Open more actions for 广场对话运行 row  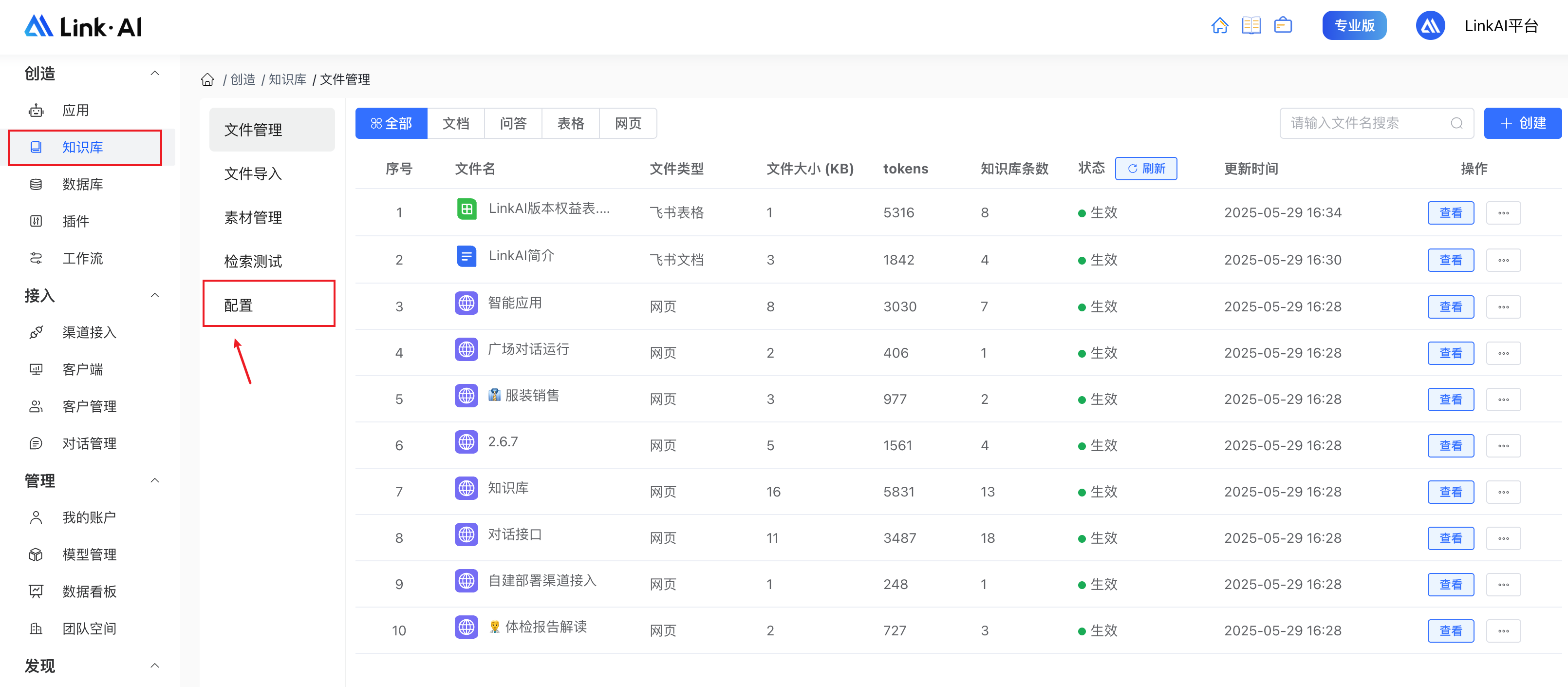point(1503,353)
